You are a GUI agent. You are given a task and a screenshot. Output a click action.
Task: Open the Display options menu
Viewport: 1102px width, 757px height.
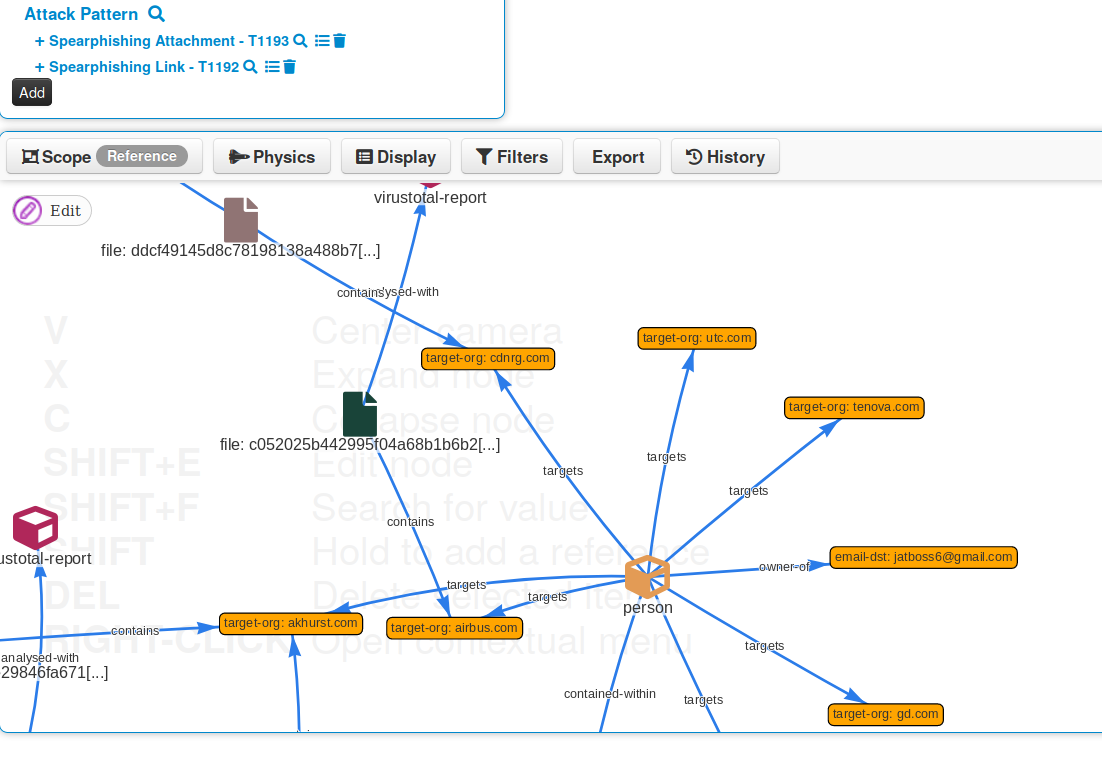[396, 157]
